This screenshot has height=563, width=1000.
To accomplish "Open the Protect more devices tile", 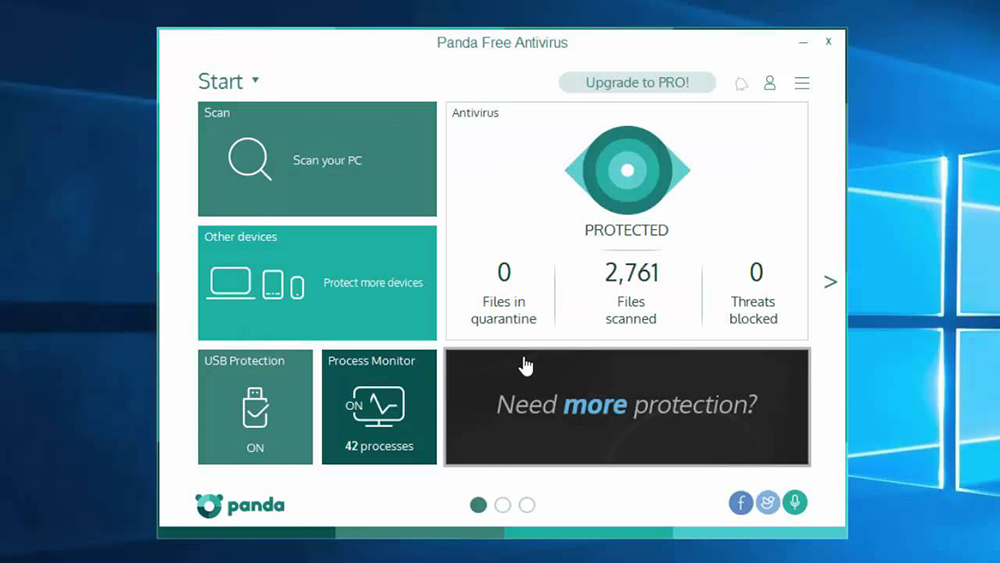I will tap(317, 283).
